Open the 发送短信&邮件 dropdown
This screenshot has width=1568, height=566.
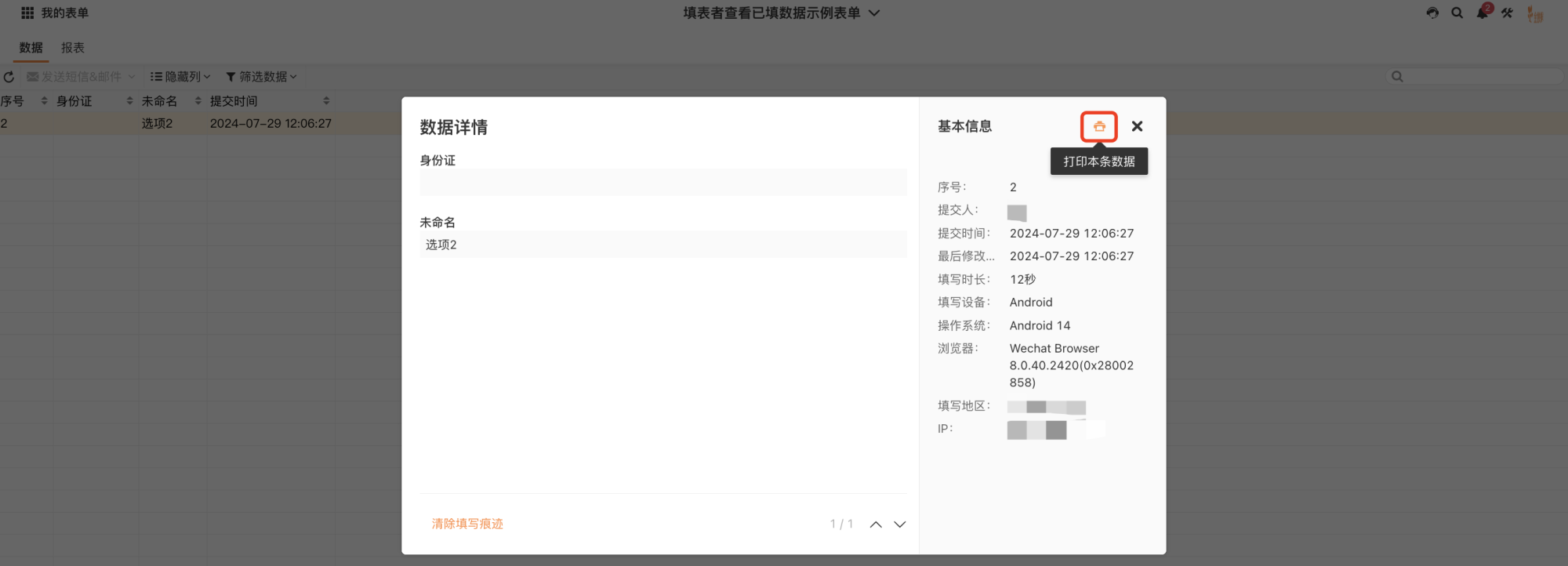(x=81, y=77)
